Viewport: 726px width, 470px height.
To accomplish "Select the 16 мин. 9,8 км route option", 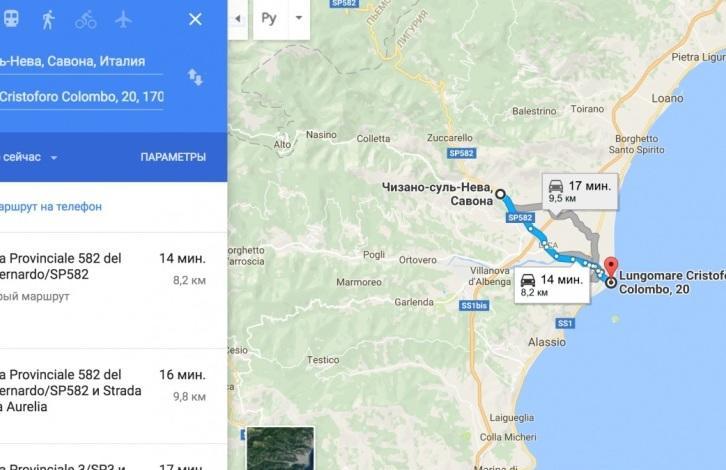I will pyautogui.click(x=113, y=396).
